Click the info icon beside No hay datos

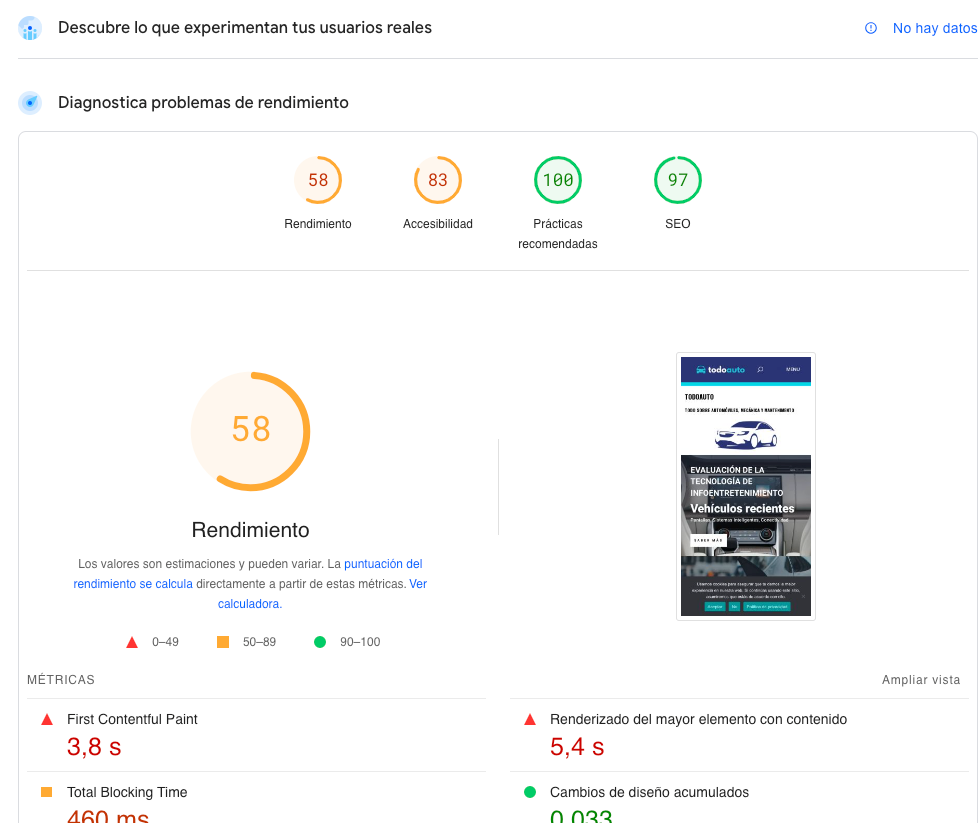tap(871, 28)
